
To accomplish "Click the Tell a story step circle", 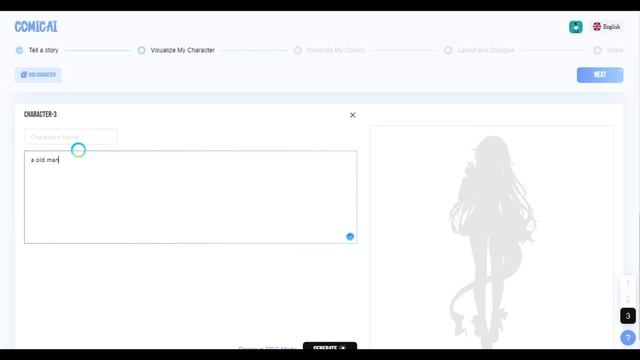I will tap(19, 50).
